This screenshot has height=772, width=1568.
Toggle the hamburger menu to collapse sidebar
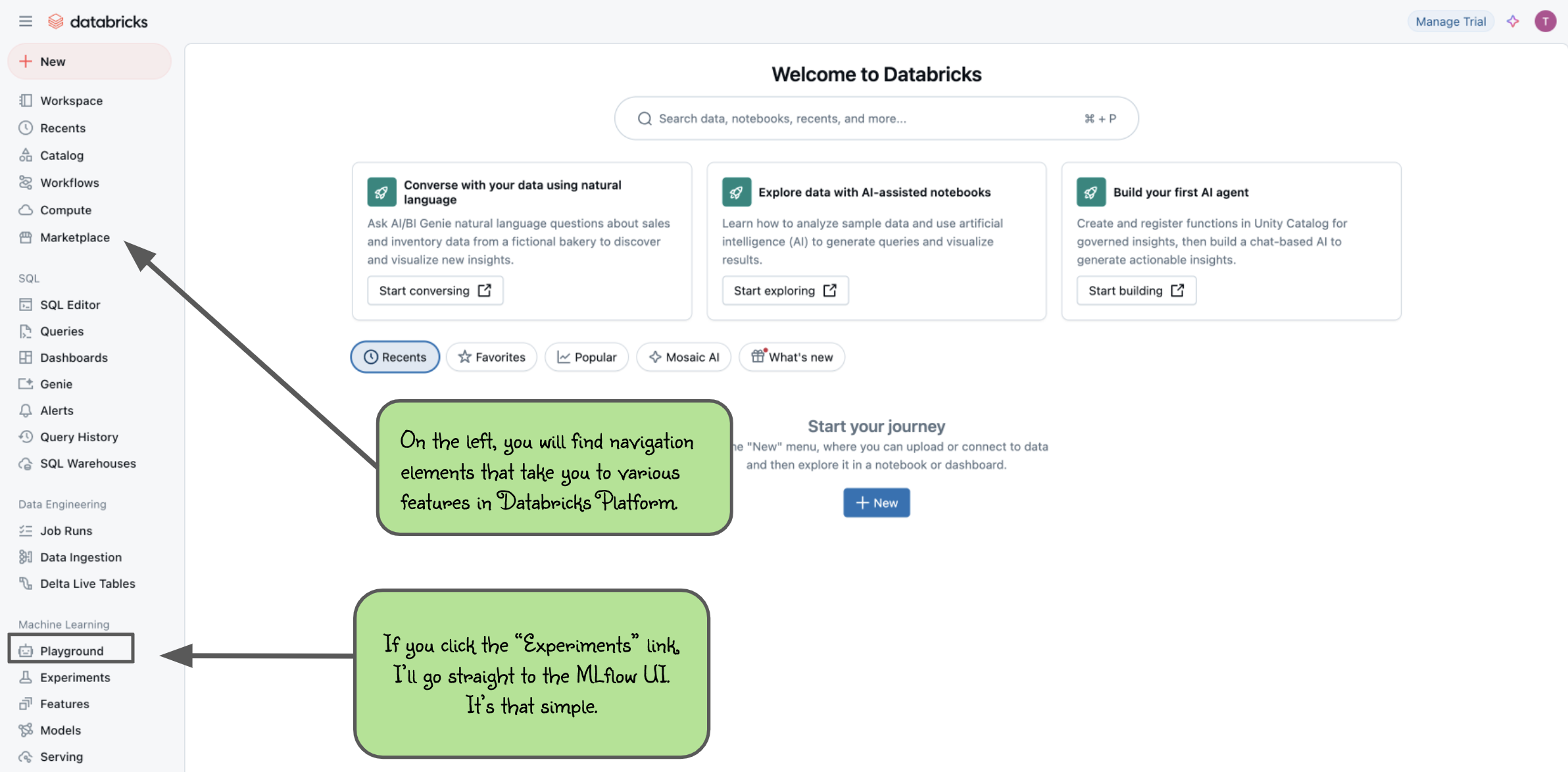point(26,21)
